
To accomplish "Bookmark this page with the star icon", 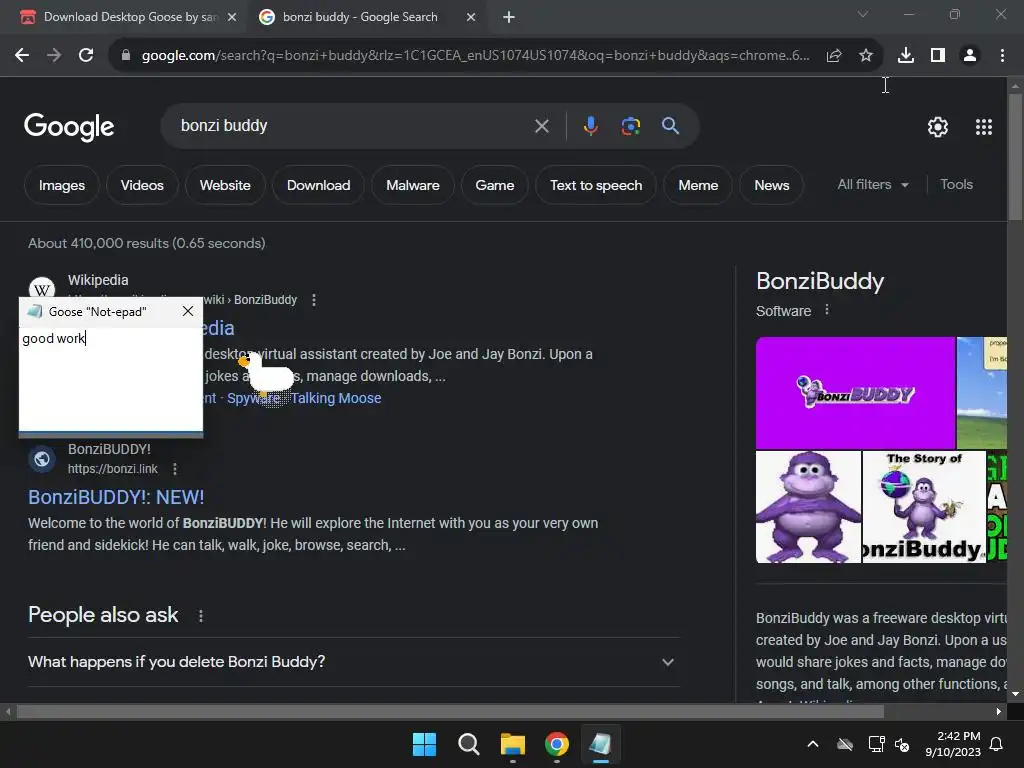I will [x=866, y=56].
